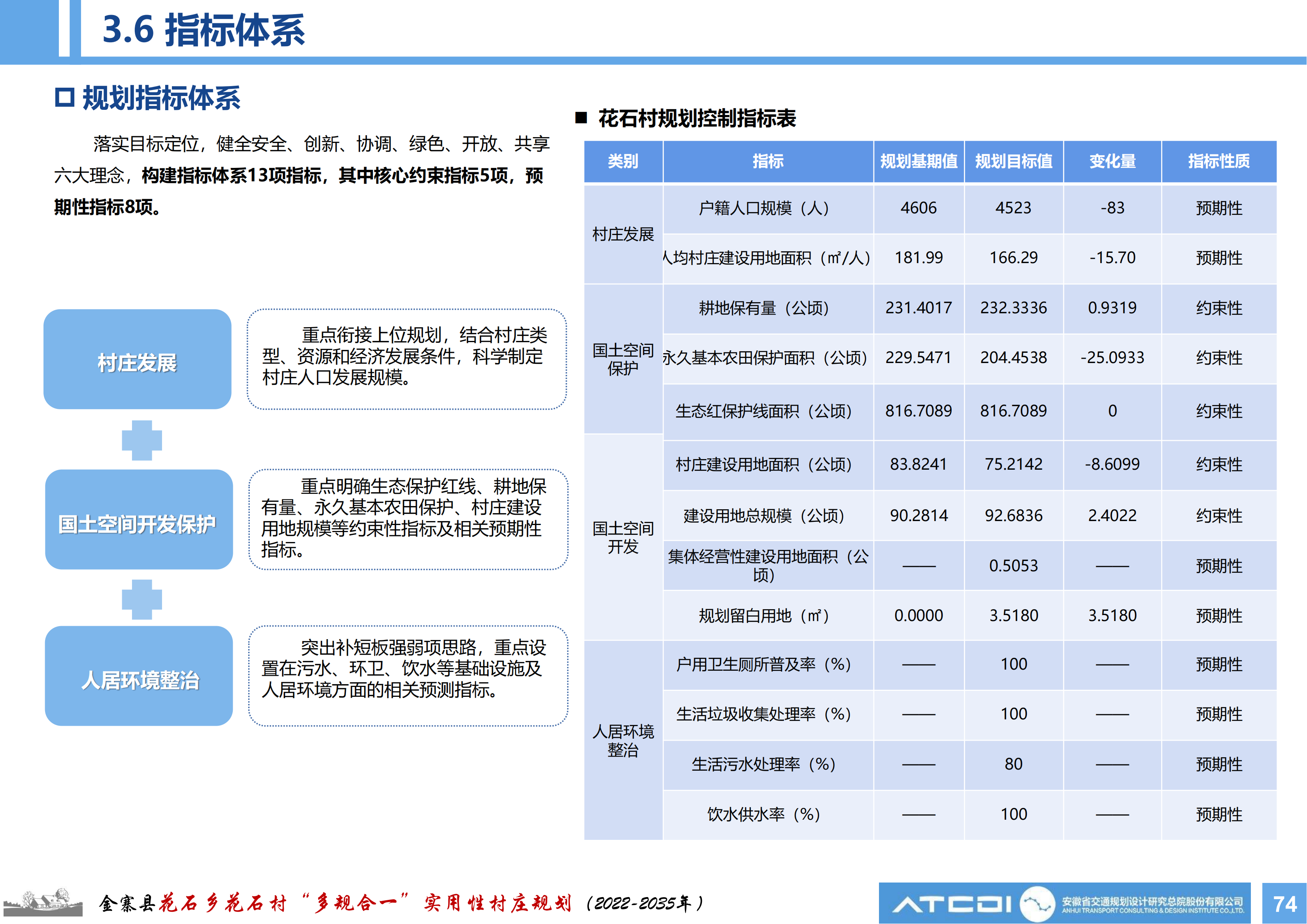Click the value 92.6836

click(1013, 516)
